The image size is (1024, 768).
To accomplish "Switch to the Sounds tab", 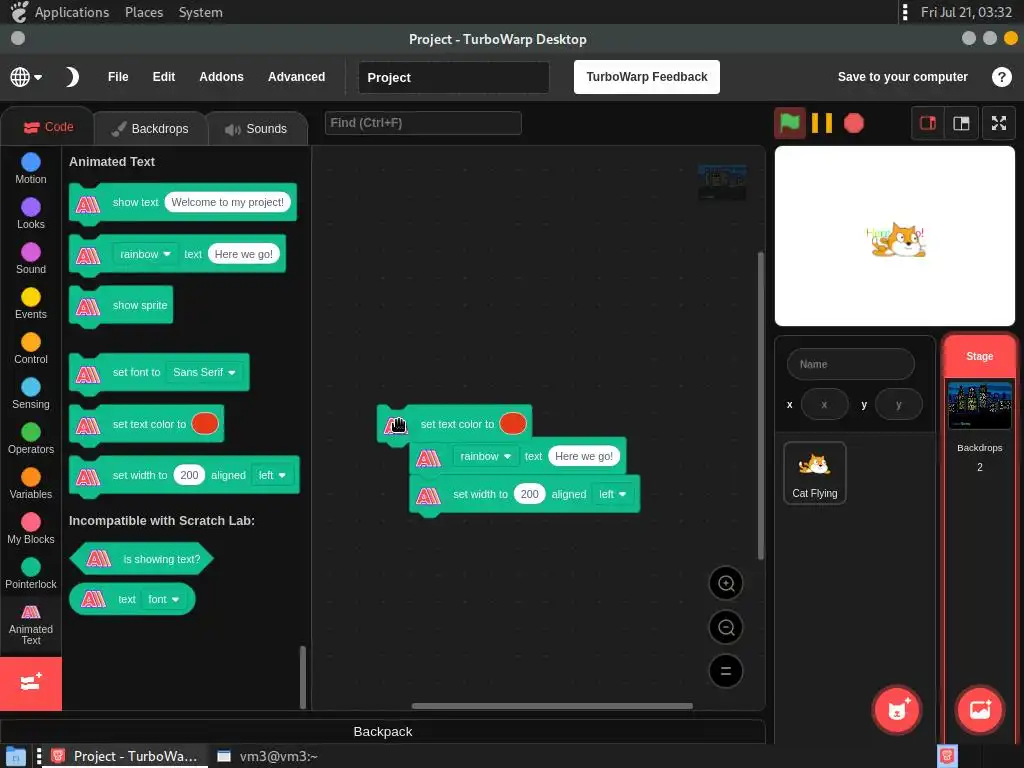I will tap(257, 129).
